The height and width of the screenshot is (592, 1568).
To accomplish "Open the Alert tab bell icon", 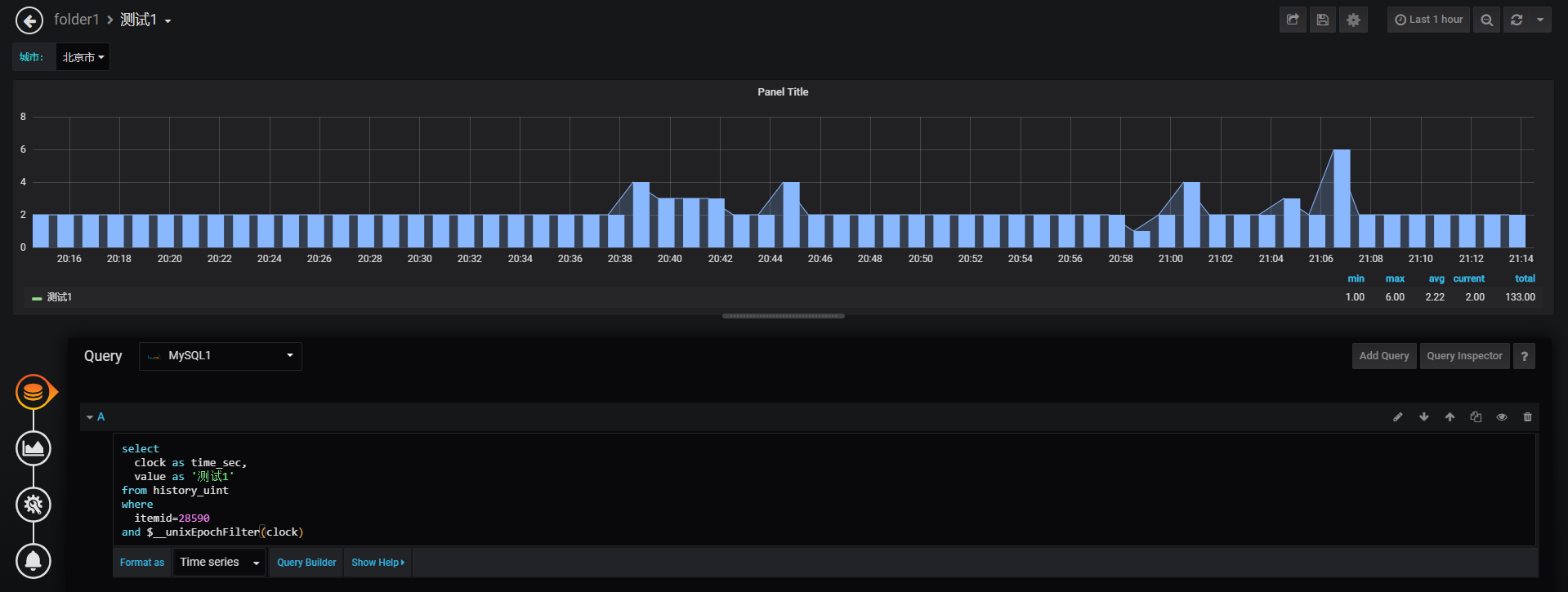I will [x=34, y=561].
